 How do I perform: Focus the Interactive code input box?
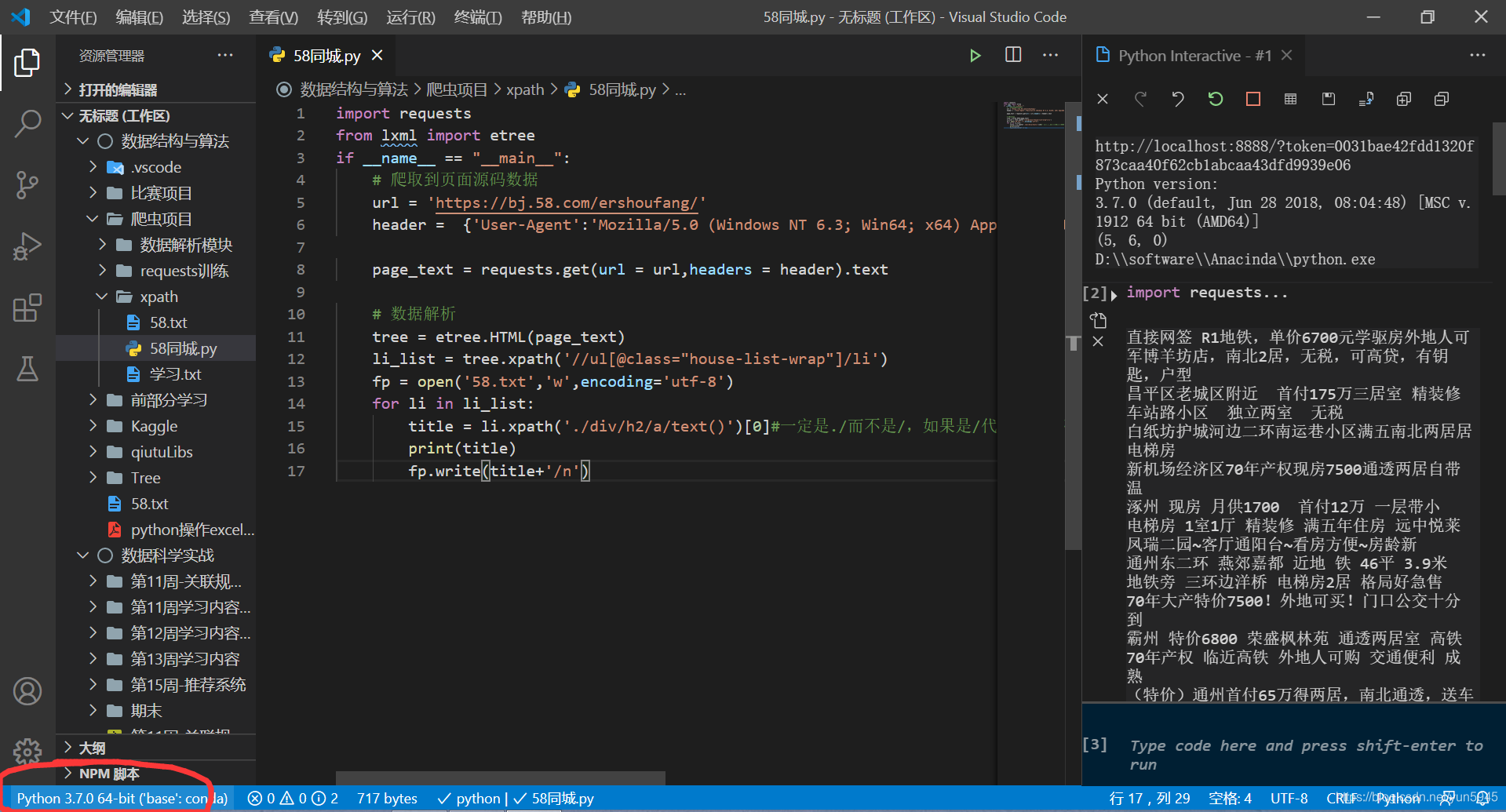click(x=1306, y=755)
